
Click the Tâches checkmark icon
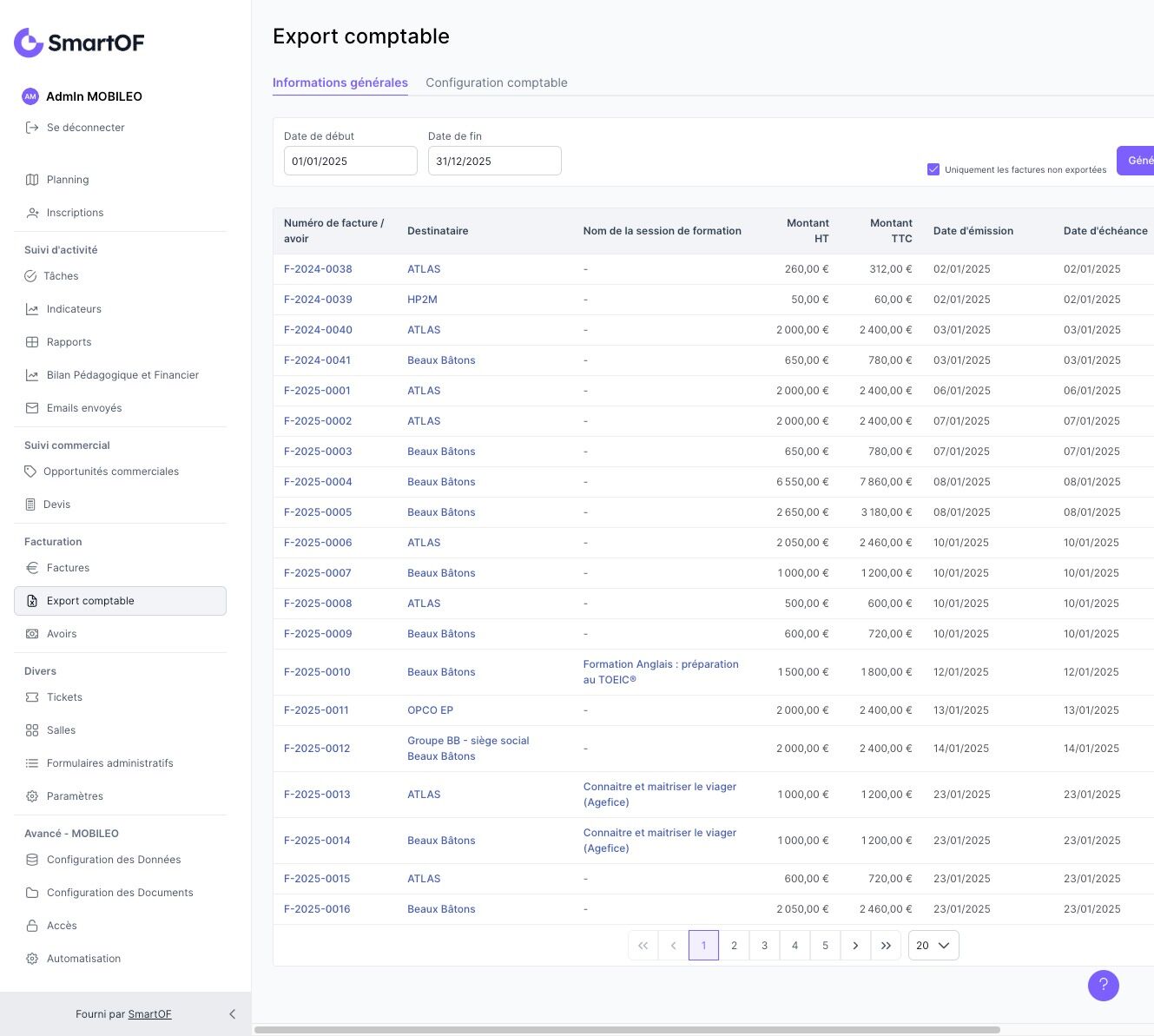click(x=30, y=276)
